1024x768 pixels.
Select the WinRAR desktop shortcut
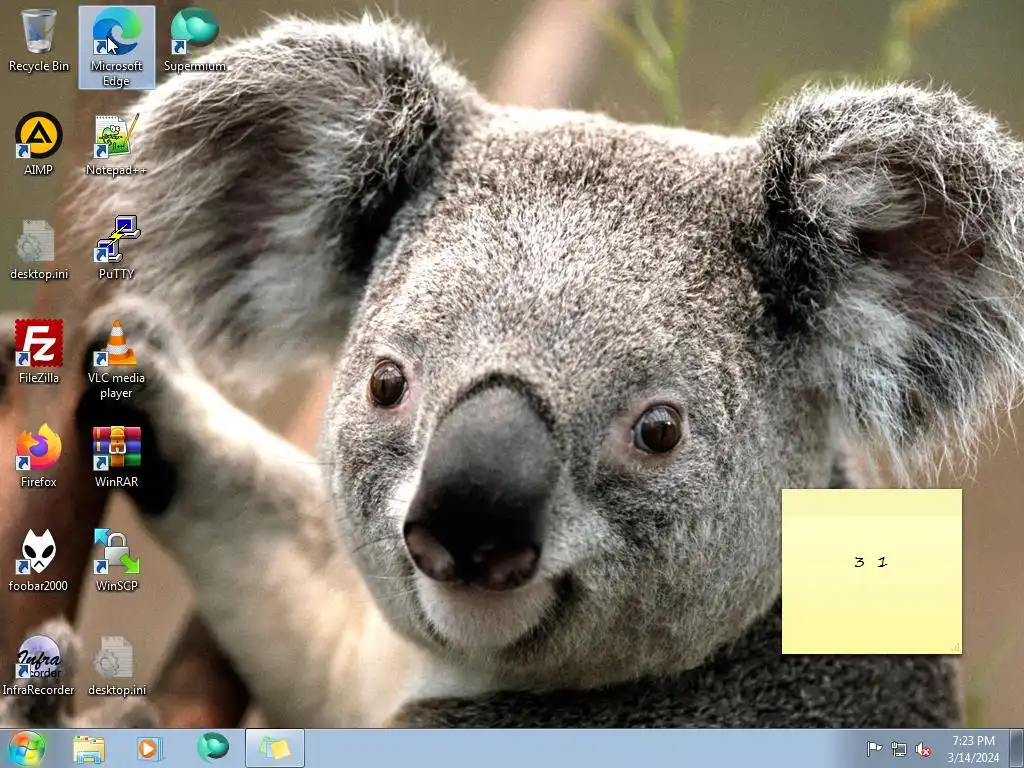pos(116,456)
